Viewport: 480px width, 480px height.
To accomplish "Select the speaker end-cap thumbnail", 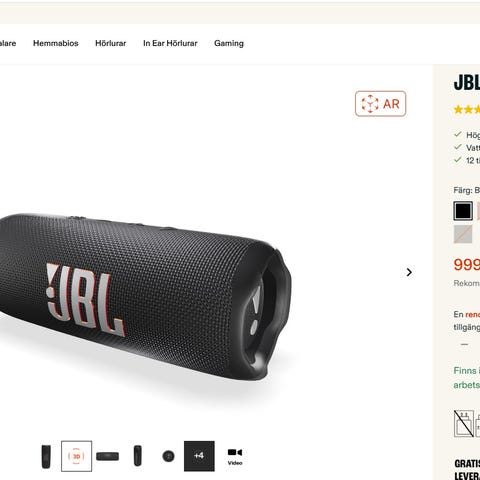I will (x=168, y=456).
